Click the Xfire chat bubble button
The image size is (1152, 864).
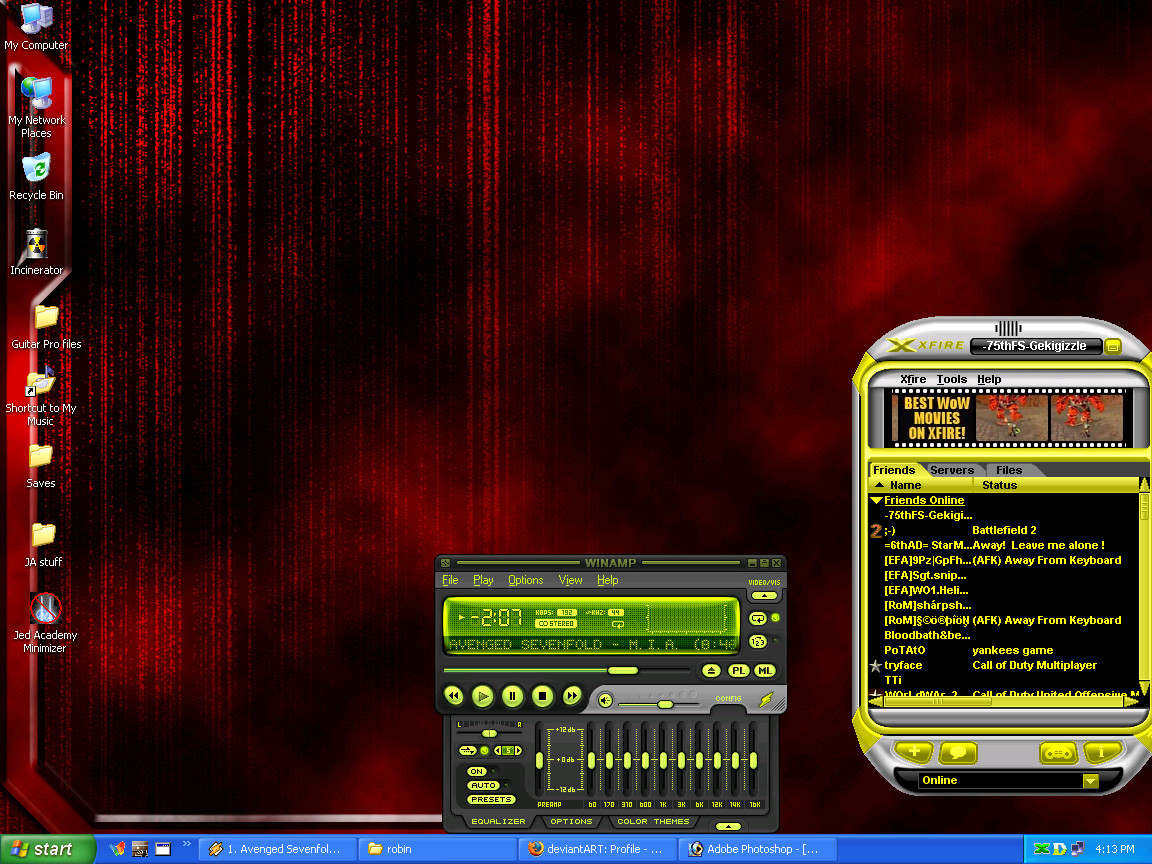click(x=958, y=752)
